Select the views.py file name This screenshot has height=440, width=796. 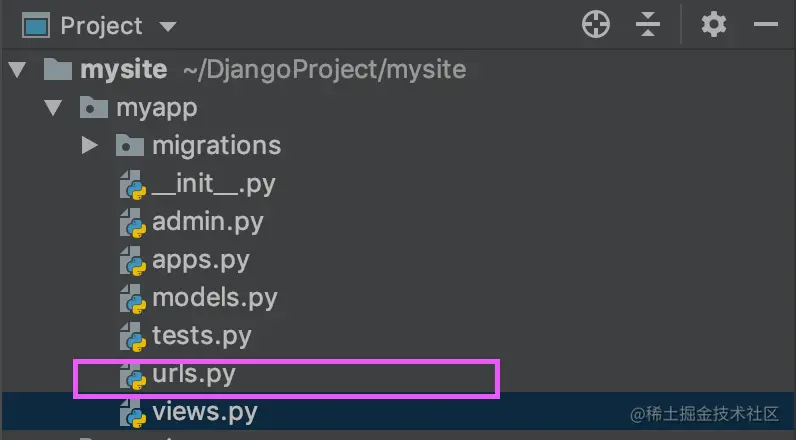coord(205,413)
